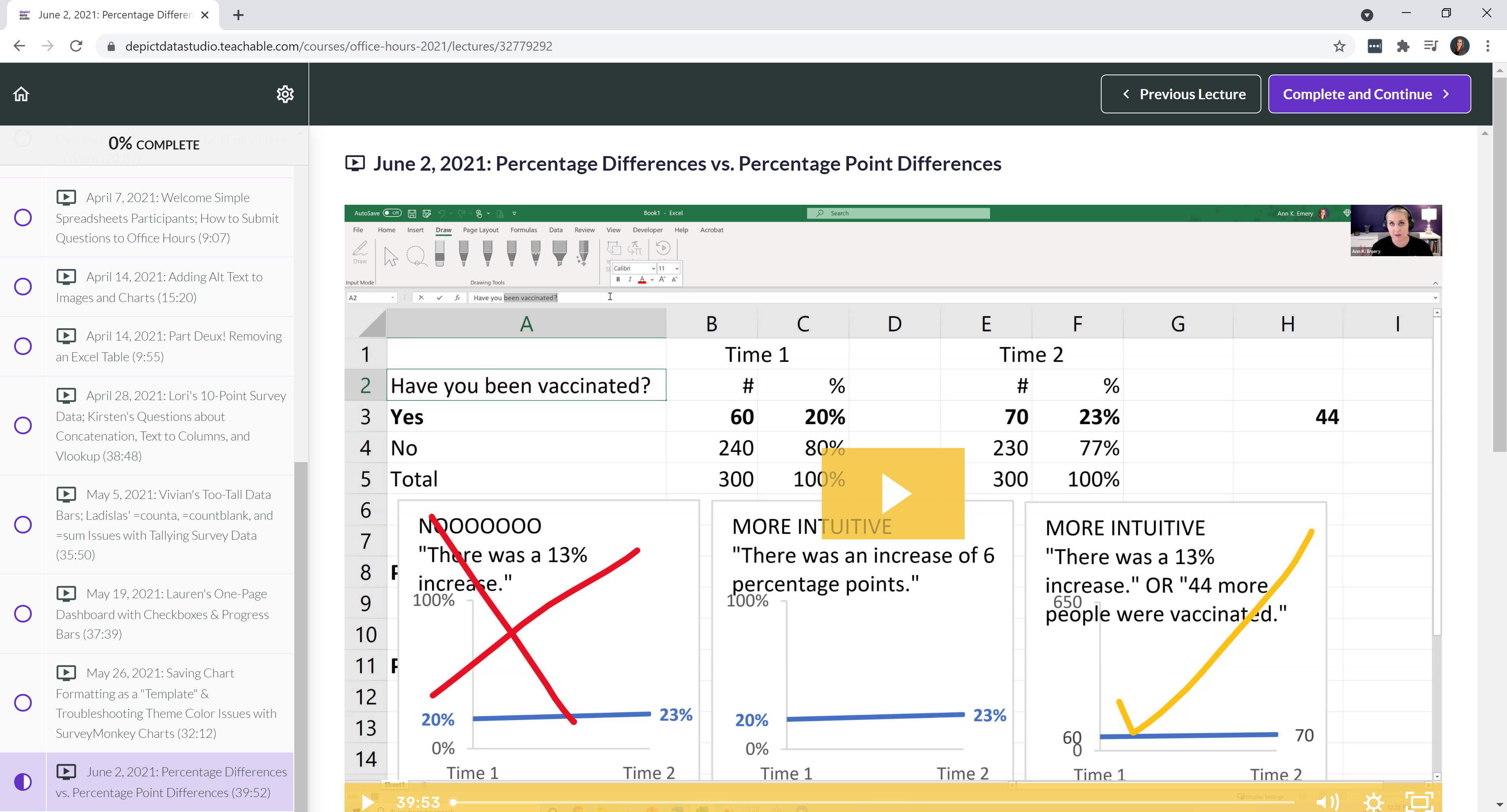The image size is (1507, 812).
Task: Bookmark this page with the star
Action: coord(1340,46)
